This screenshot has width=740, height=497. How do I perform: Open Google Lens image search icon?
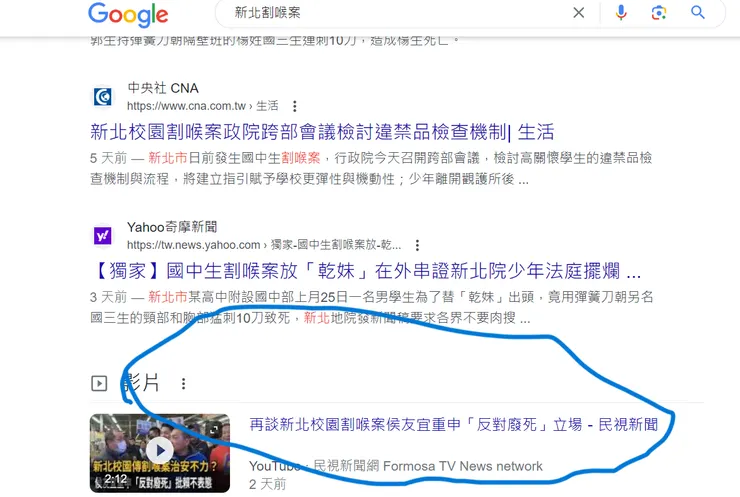659,13
